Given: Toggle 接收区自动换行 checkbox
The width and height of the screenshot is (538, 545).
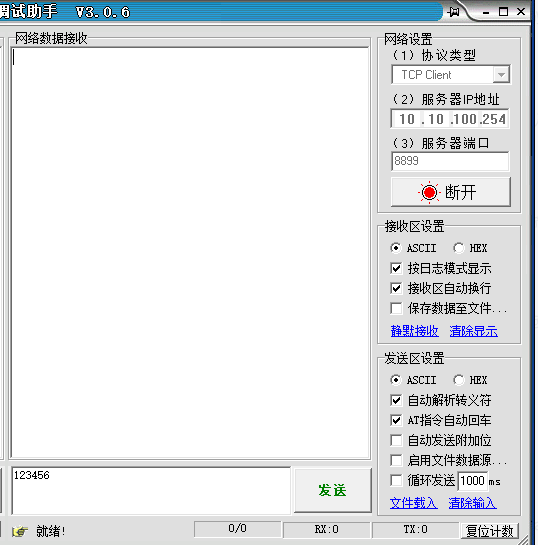Looking at the screenshot, I should click(396, 288).
